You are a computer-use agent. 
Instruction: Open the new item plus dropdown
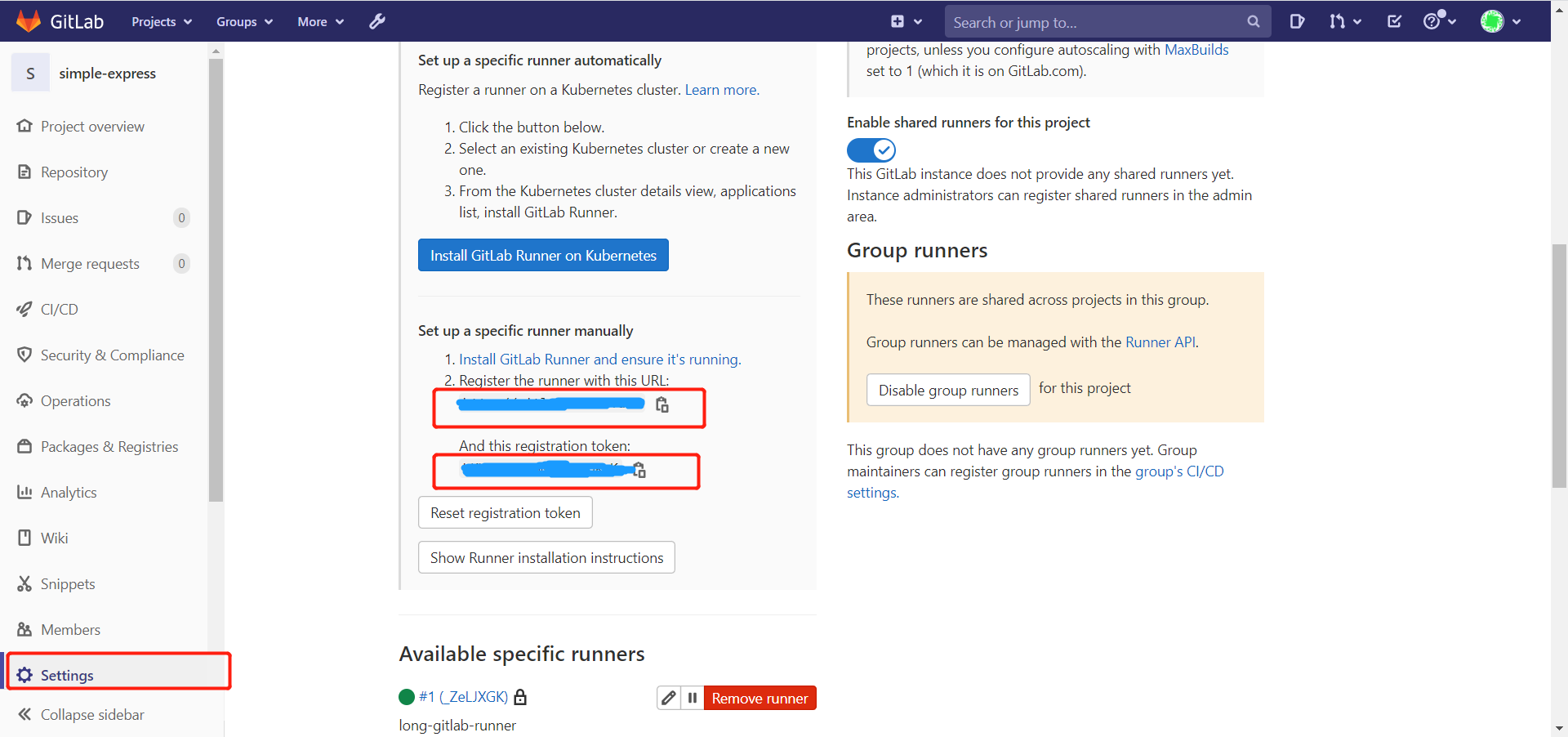click(906, 22)
